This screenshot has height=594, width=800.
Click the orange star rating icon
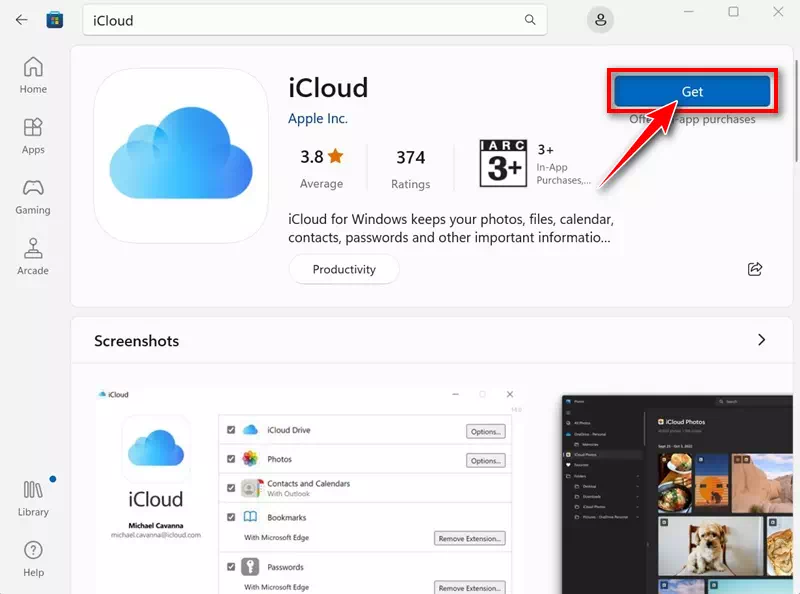click(x=336, y=156)
